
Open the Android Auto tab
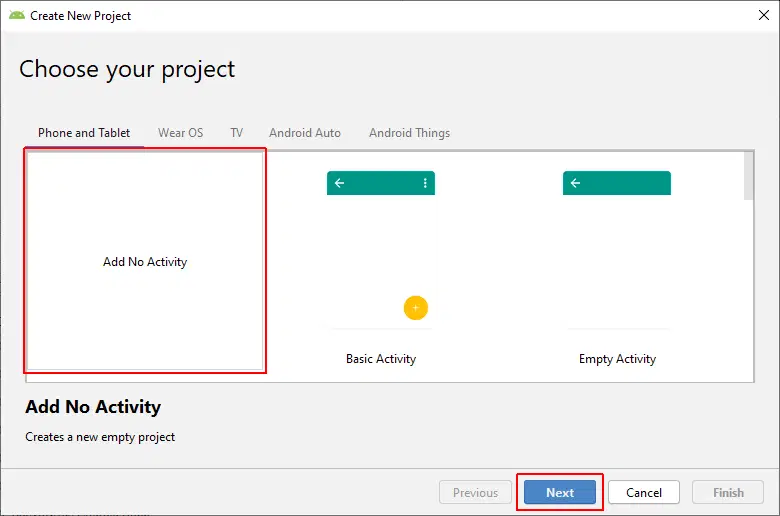305,133
